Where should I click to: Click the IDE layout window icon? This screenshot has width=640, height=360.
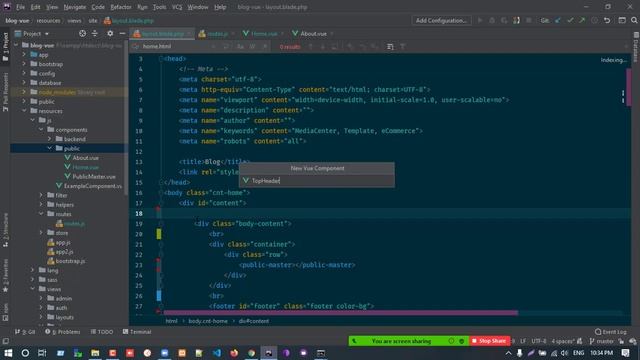[x=622, y=20]
